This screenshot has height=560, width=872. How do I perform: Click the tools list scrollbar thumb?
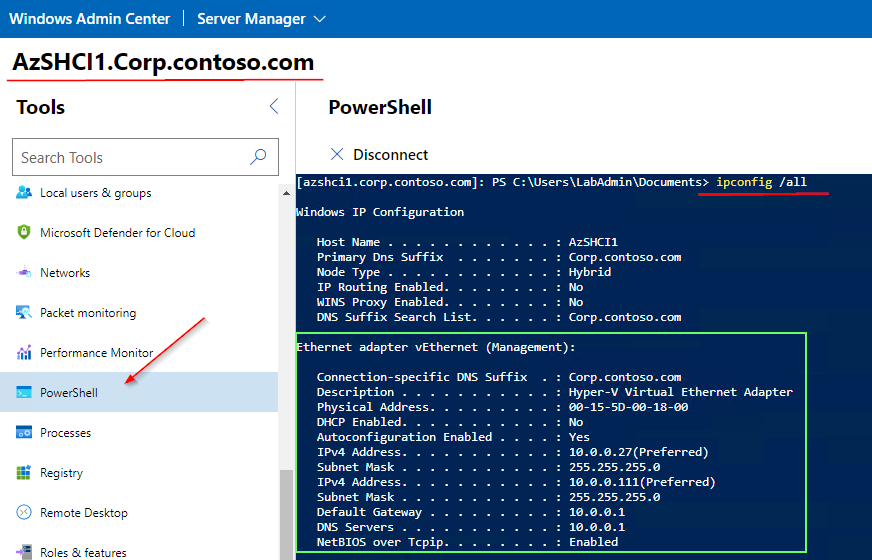[286, 514]
